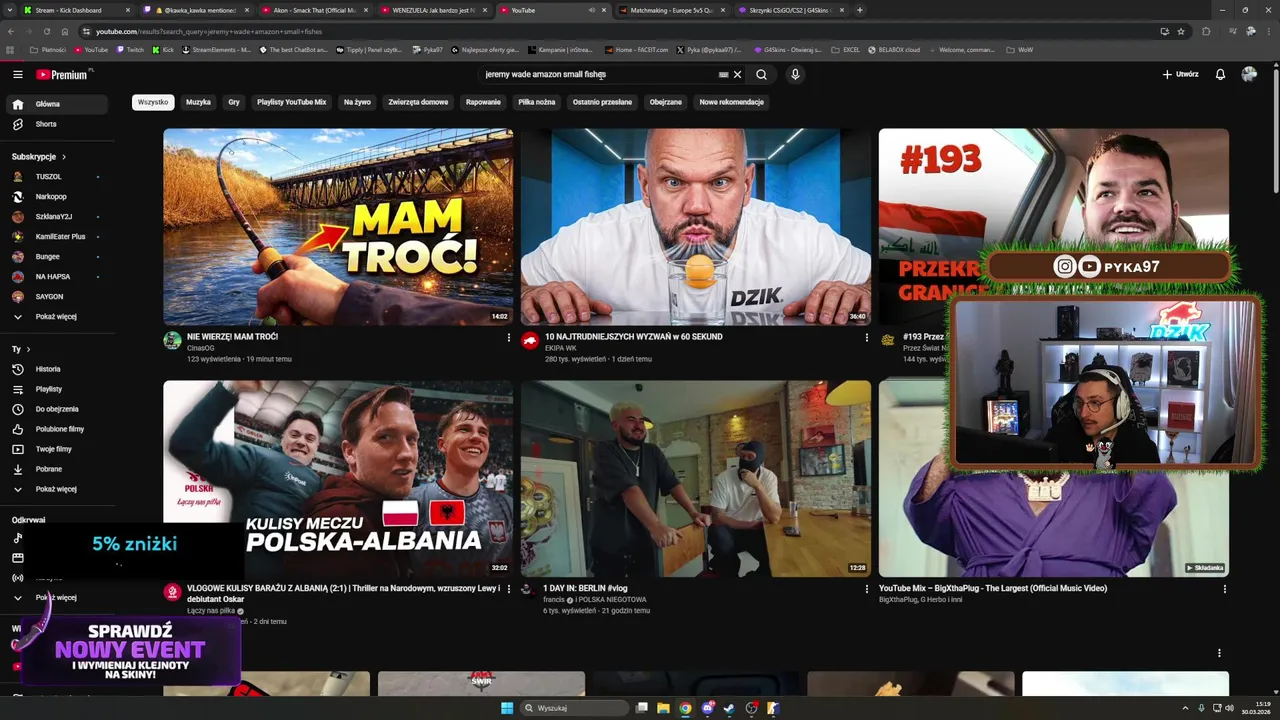The height and width of the screenshot is (720, 1280).
Task: Open options for 10 NAJTRUDNIEJSZYCH WYZWAŃ video
Action: point(867,338)
